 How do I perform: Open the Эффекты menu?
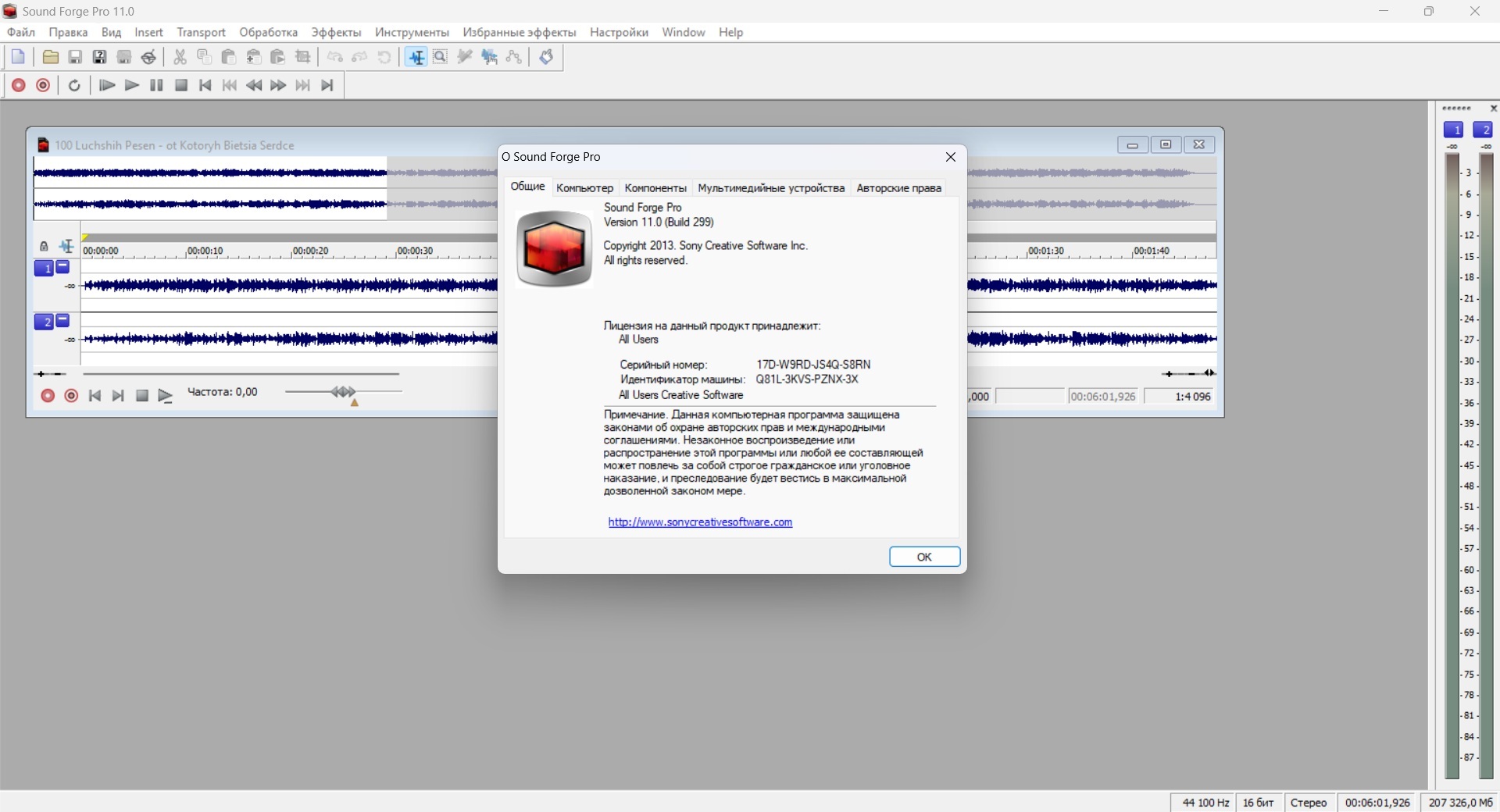tap(336, 32)
